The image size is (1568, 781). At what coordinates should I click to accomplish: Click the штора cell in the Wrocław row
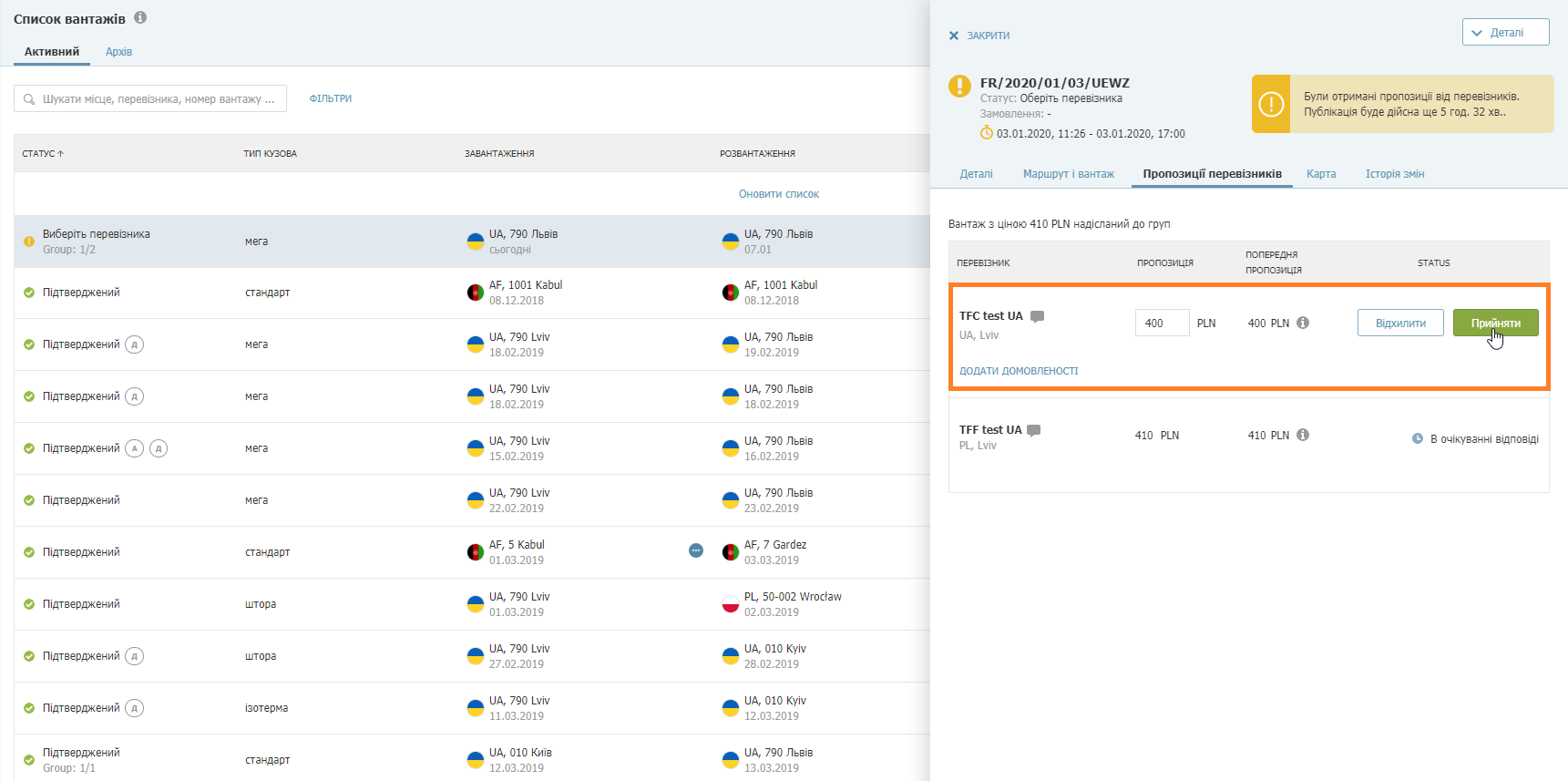pyautogui.click(x=261, y=604)
